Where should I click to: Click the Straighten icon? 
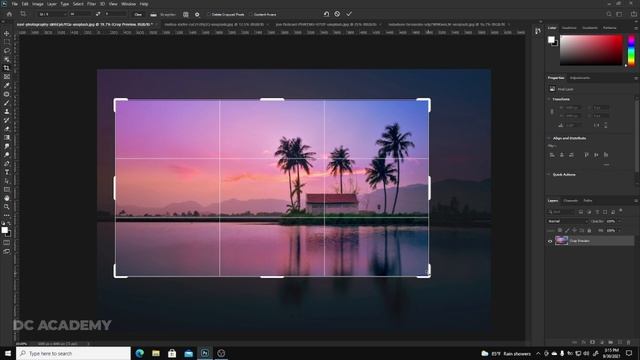pos(153,14)
